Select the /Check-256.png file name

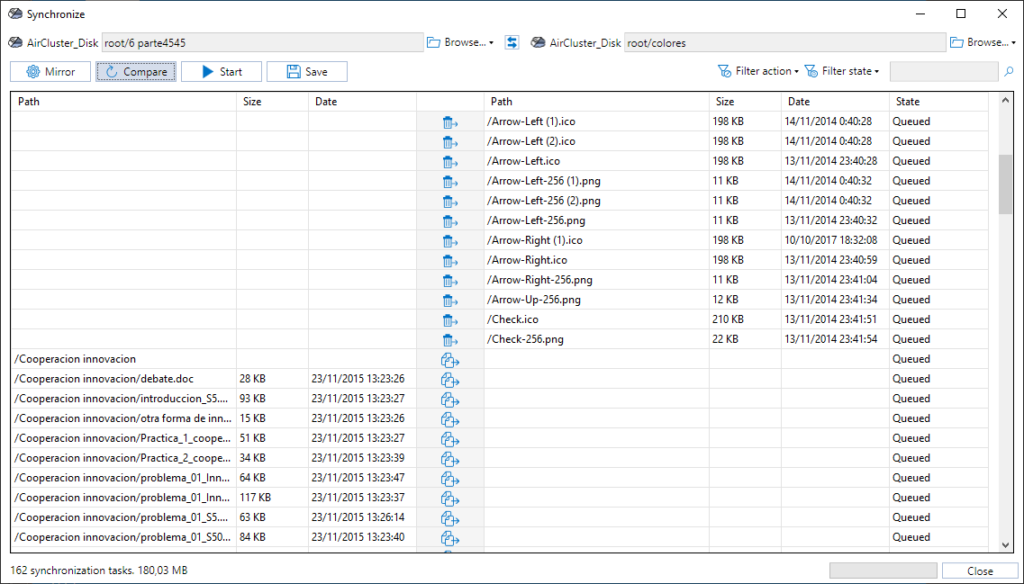tap(525, 339)
